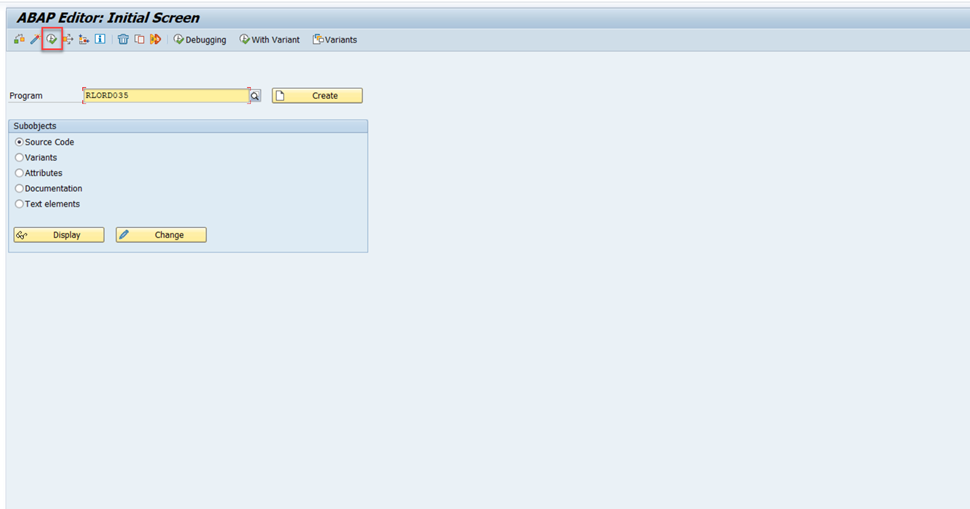Viewport: 970px width, 509px height.
Task: Select the Variants subobject radio button
Action: [19, 158]
